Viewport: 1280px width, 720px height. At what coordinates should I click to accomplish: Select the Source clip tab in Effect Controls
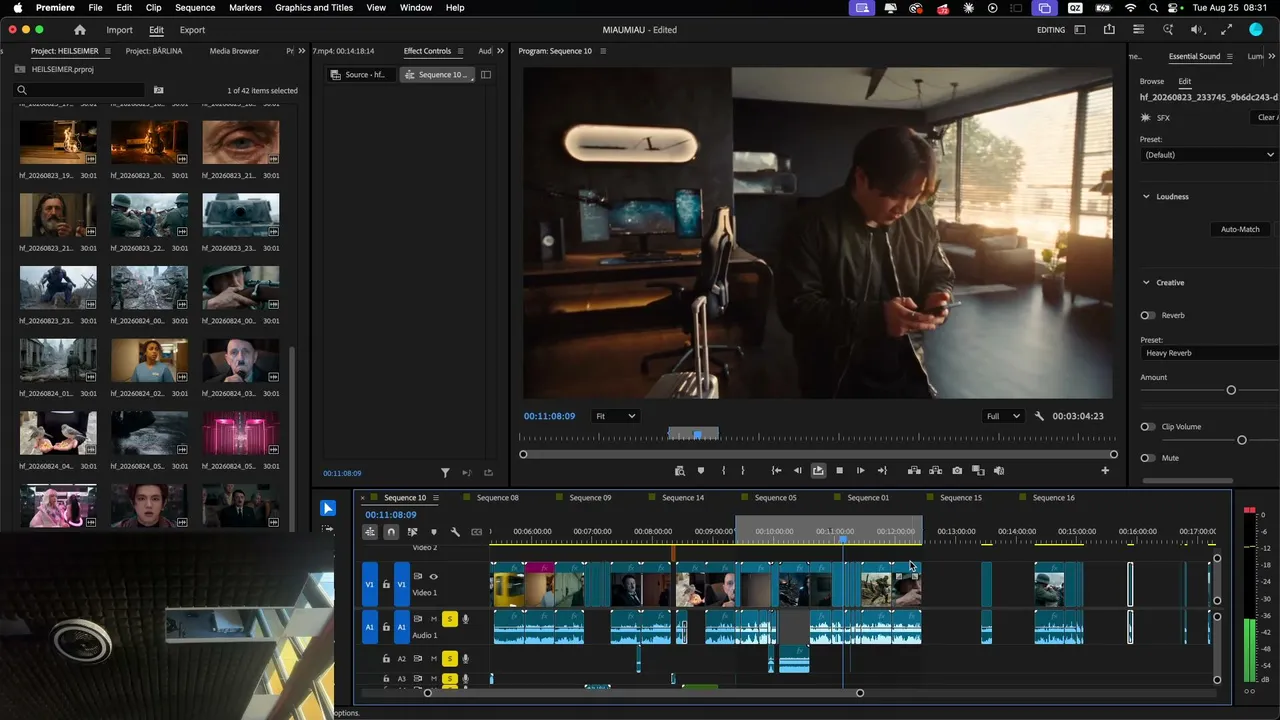[x=363, y=75]
